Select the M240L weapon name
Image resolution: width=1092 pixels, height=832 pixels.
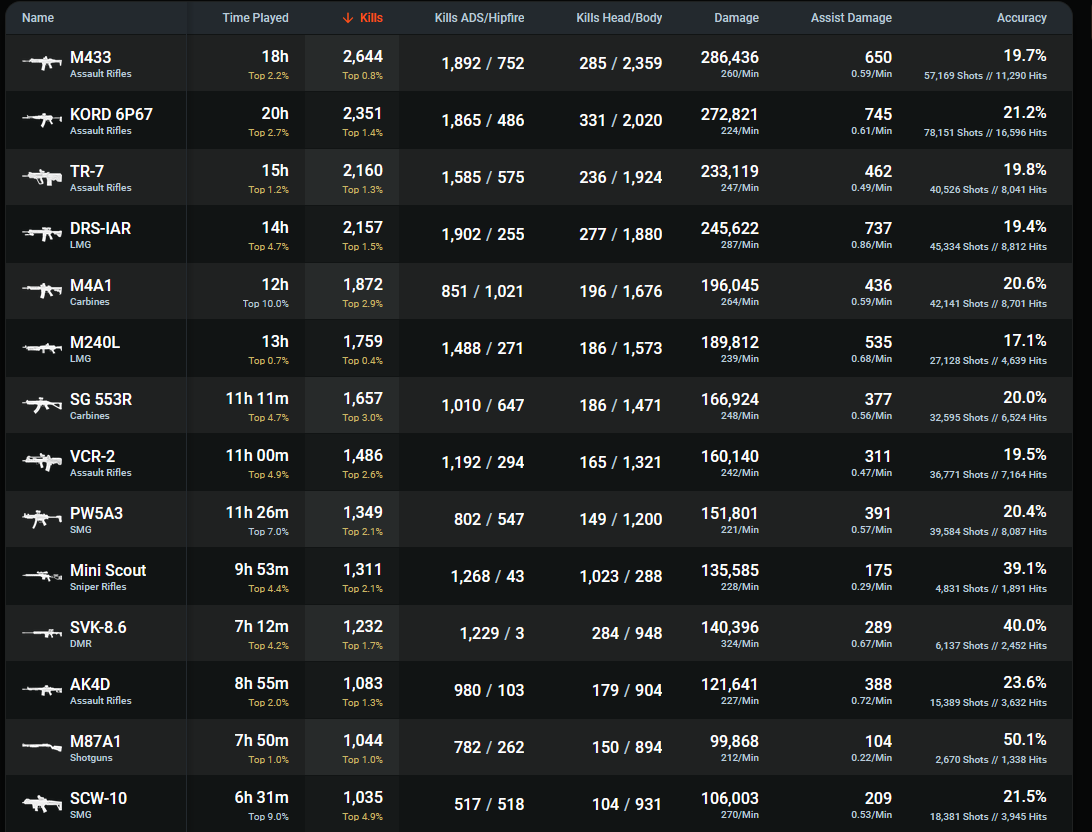coord(95,343)
